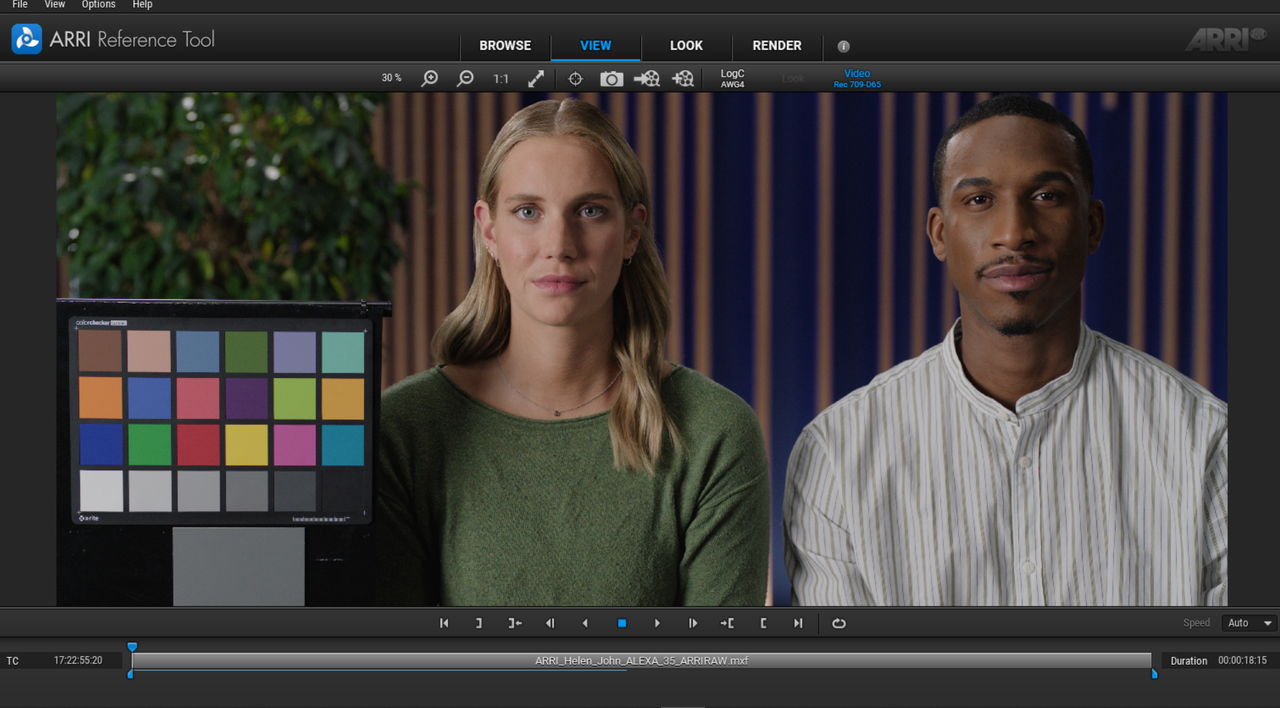Set the out point bracket marker
Image resolution: width=1280 pixels, height=708 pixels.
[x=479, y=623]
